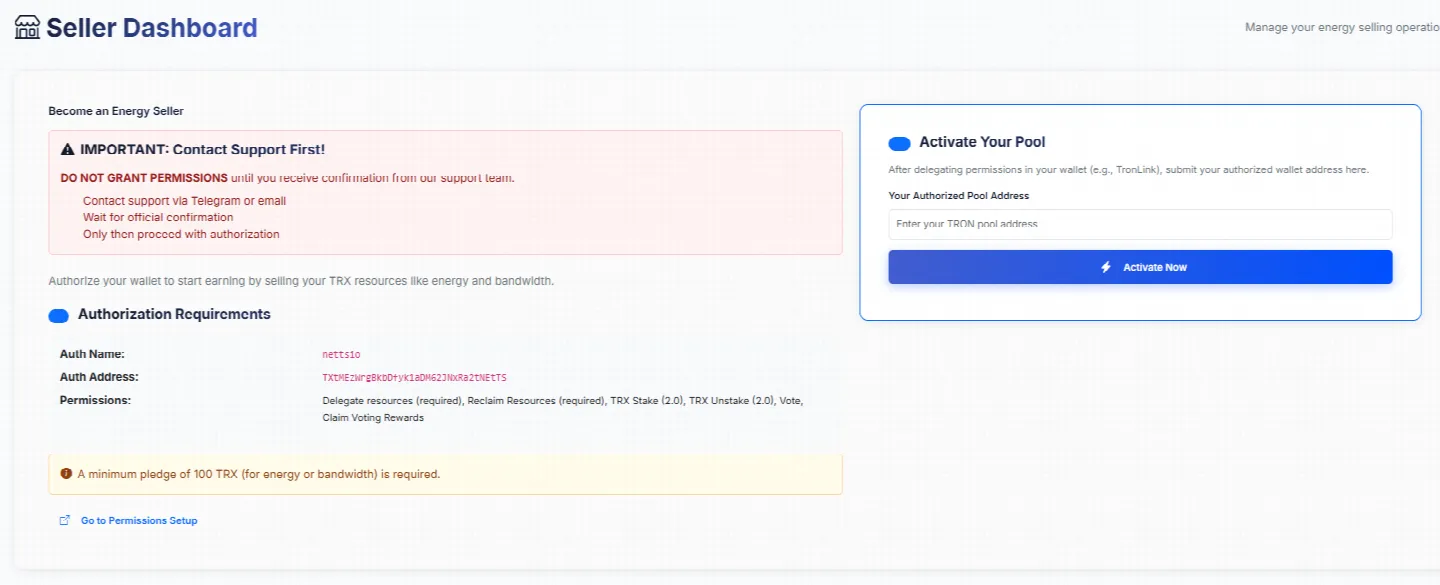Select the Auth Address value starting with TXtMEz
The width and height of the screenshot is (1440, 585).
pyautogui.click(x=414, y=378)
